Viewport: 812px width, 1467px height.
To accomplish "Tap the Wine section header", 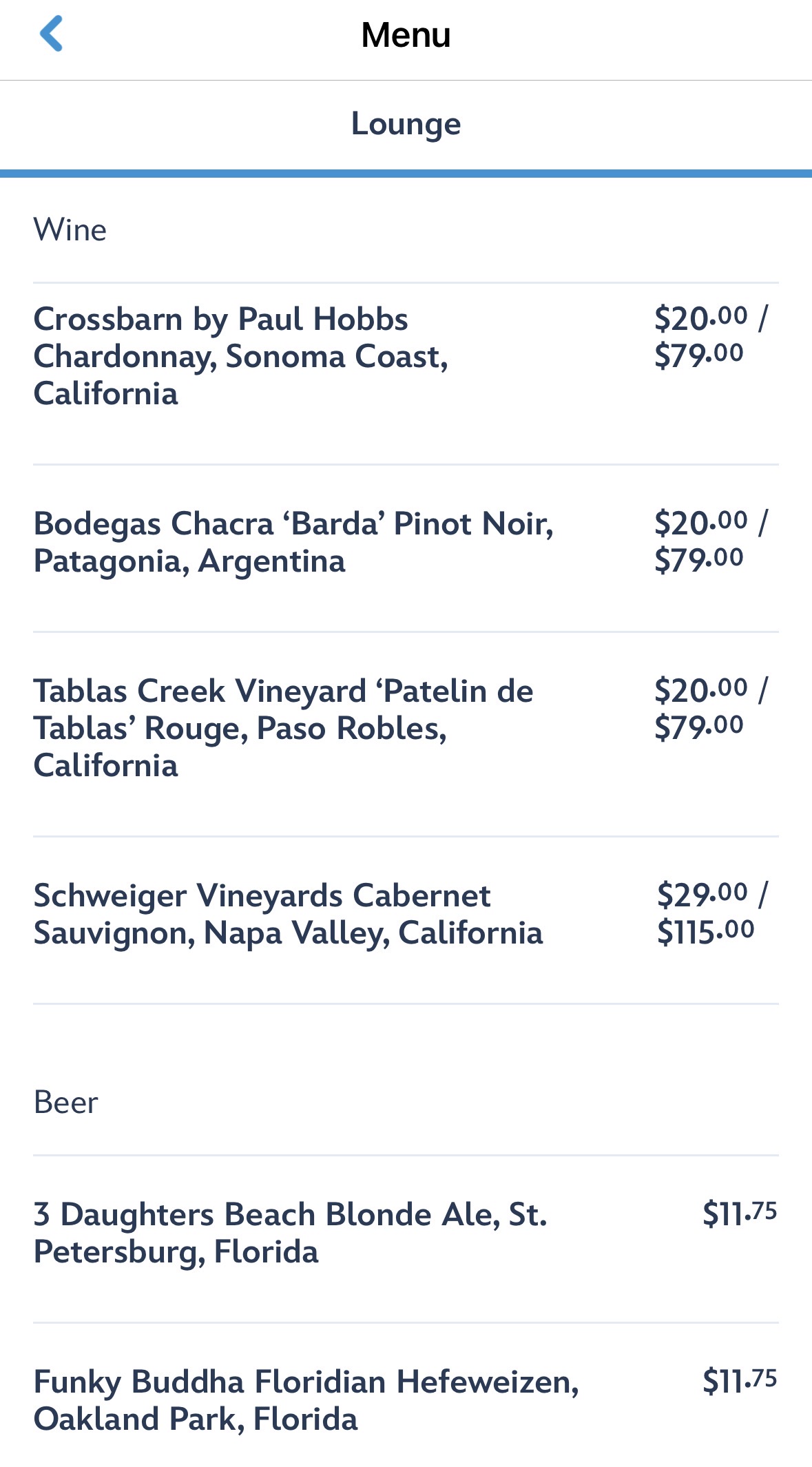I will 70,230.
